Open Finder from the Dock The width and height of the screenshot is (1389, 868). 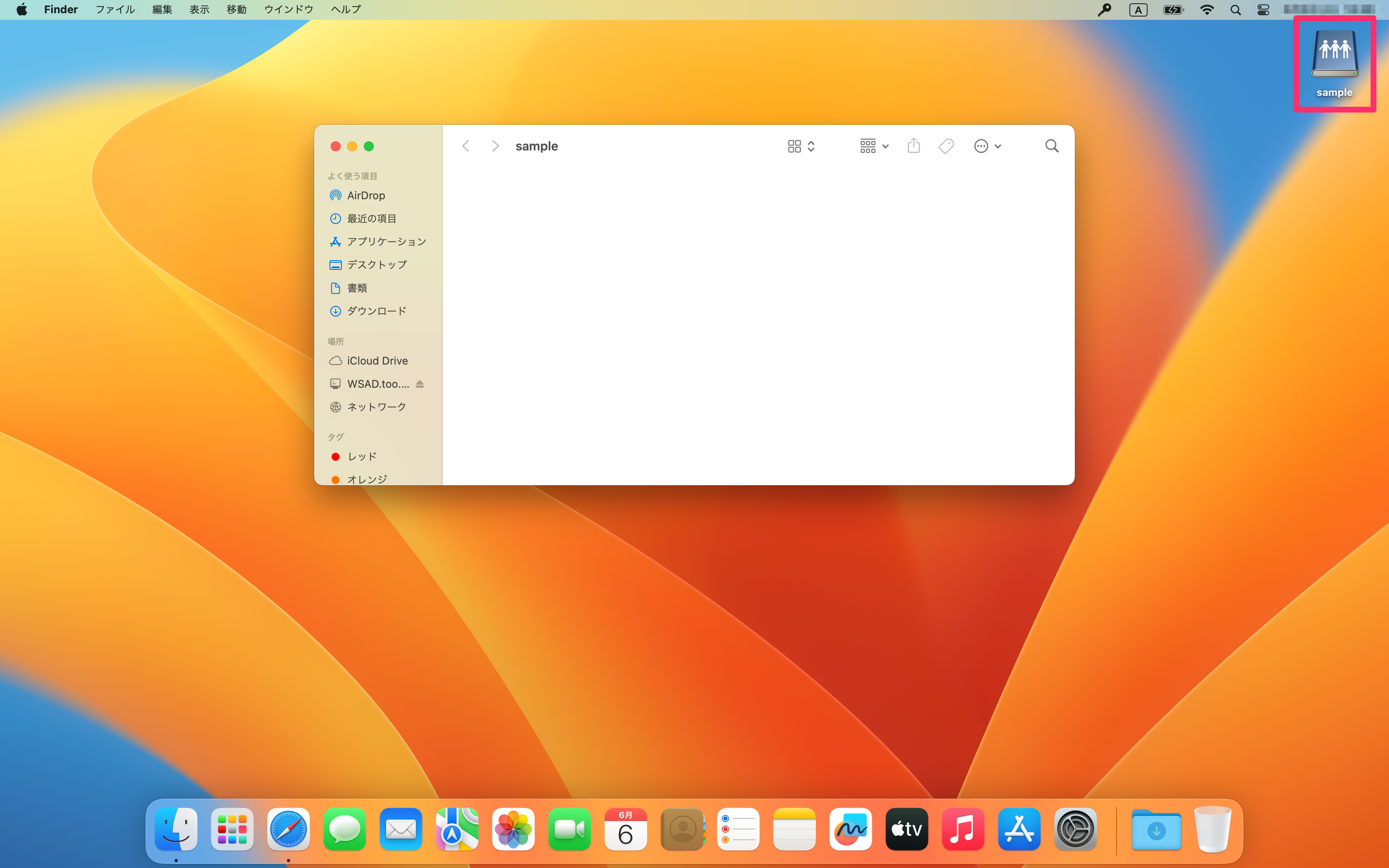tap(176, 830)
